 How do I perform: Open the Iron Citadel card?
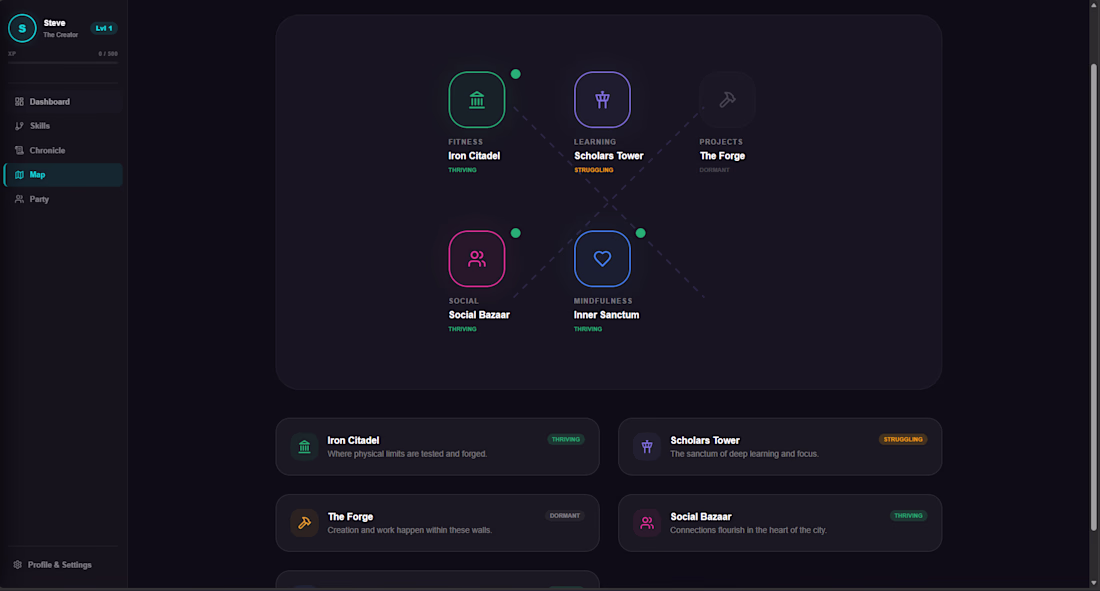coord(437,446)
